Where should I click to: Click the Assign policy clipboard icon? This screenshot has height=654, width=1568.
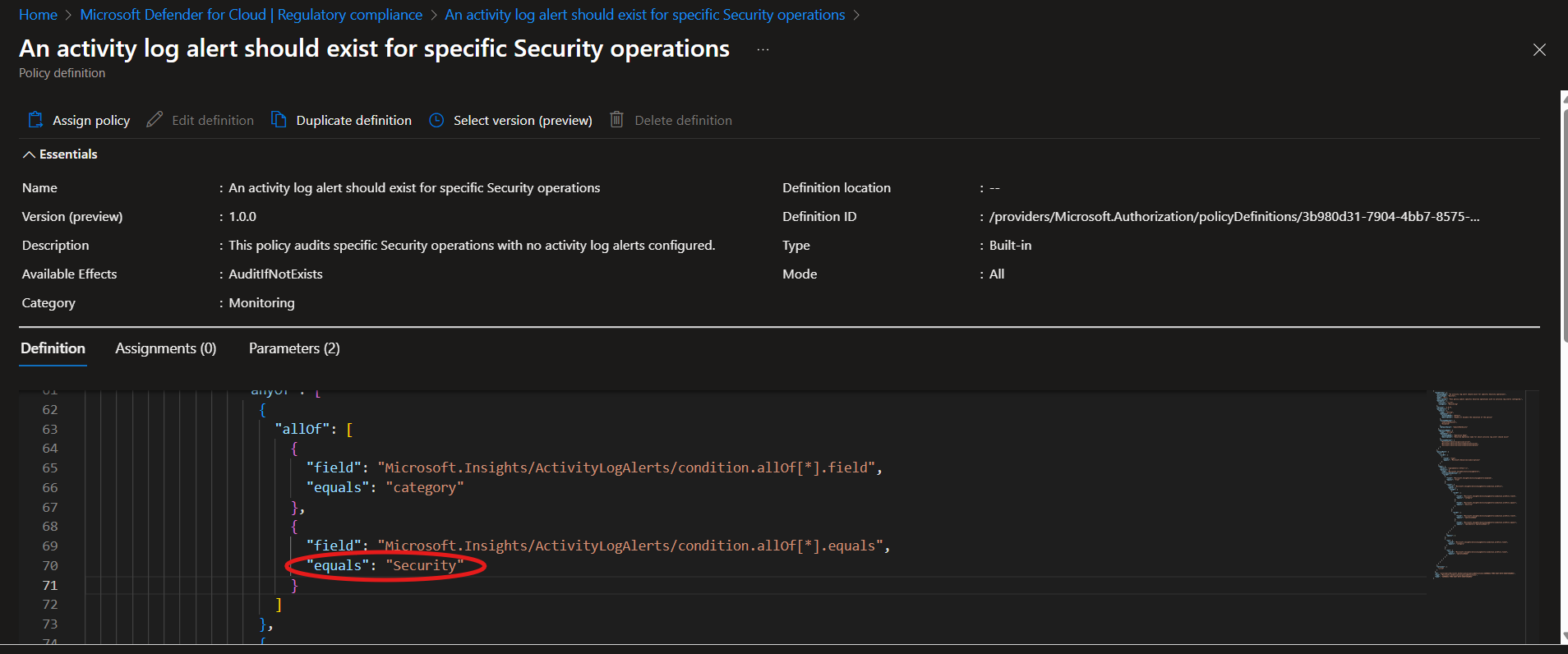pos(35,120)
